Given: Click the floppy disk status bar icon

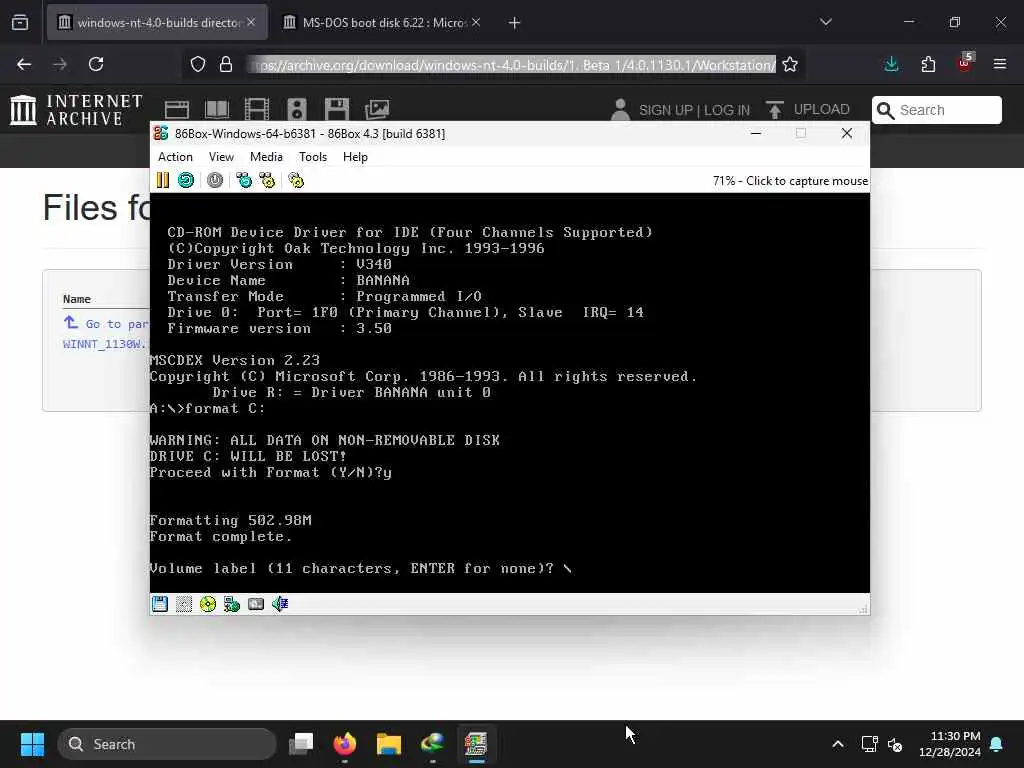Looking at the screenshot, I should pos(160,604).
